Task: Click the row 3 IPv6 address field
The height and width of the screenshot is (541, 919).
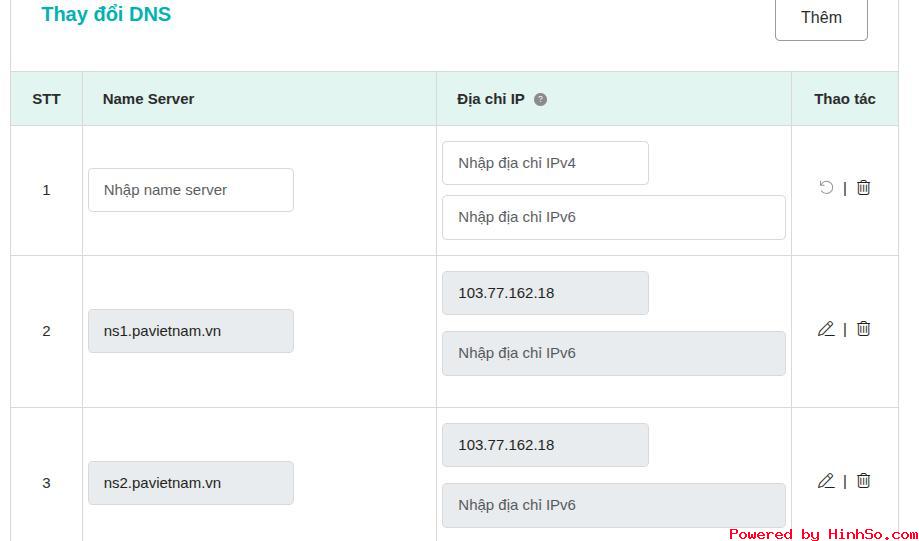Action: click(613, 505)
